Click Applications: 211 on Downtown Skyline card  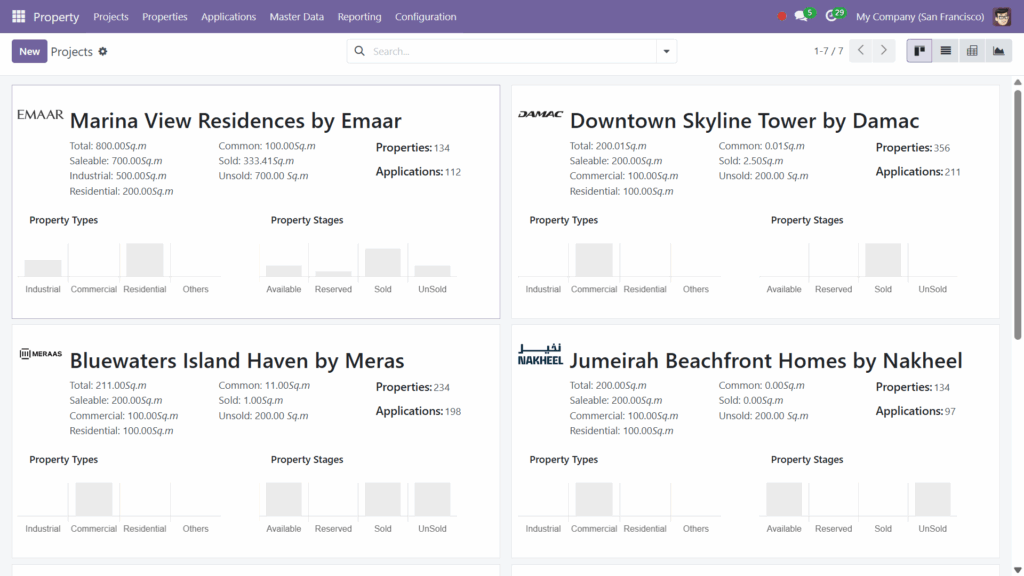918,172
